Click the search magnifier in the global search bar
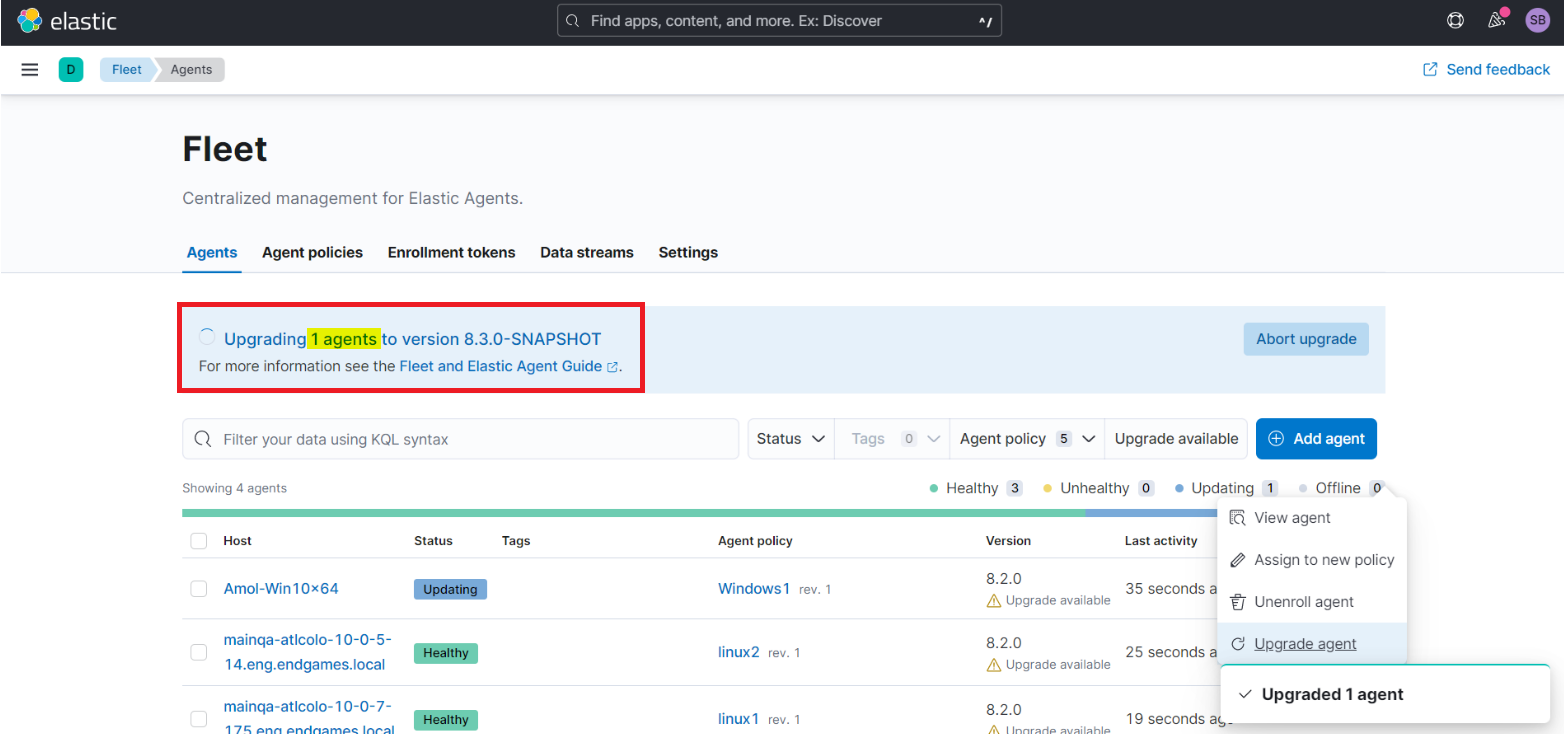Screen dimensions: 1564x734 pyautogui.click(x=573, y=20)
